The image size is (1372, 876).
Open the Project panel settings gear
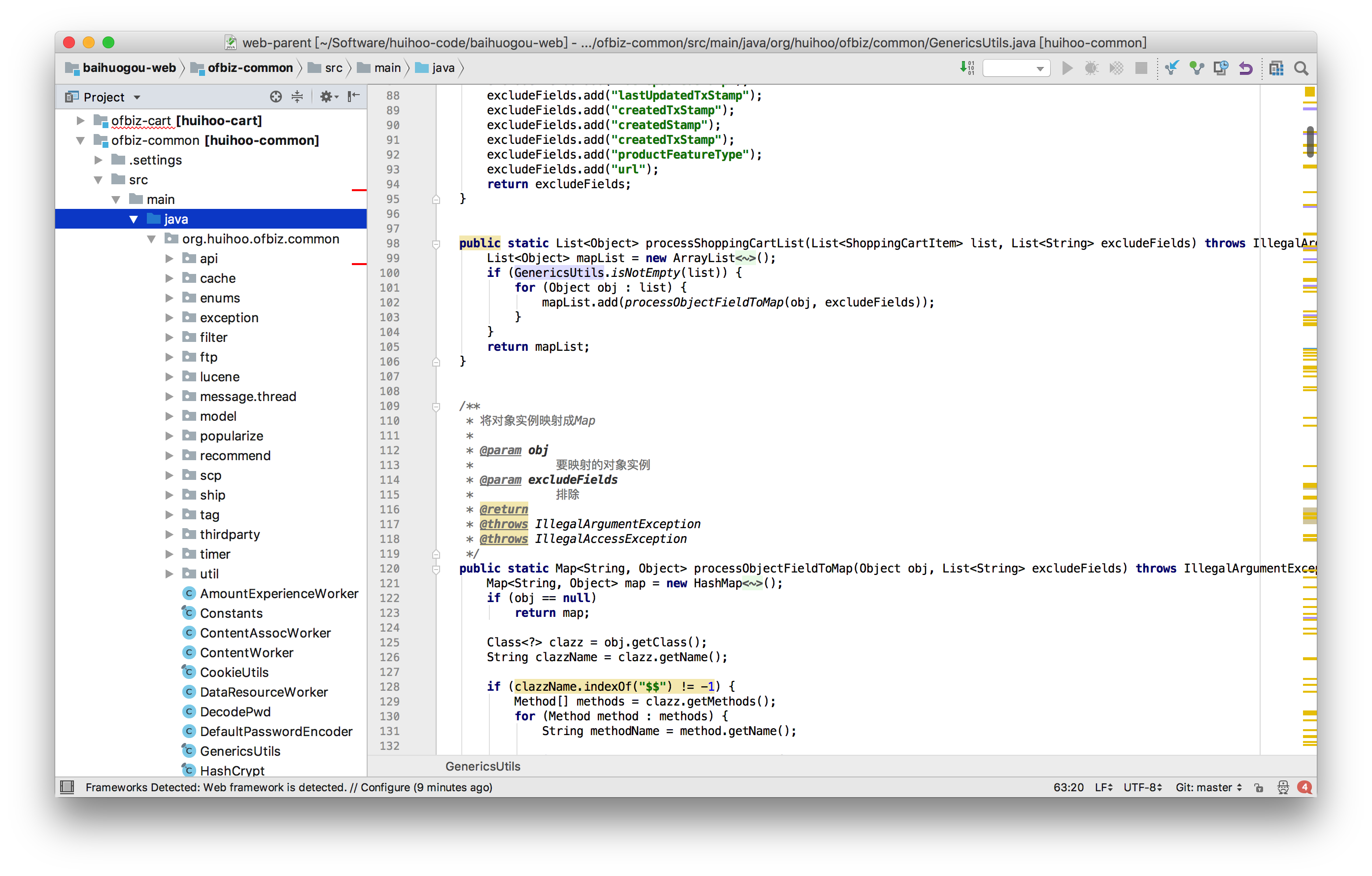pos(327,97)
